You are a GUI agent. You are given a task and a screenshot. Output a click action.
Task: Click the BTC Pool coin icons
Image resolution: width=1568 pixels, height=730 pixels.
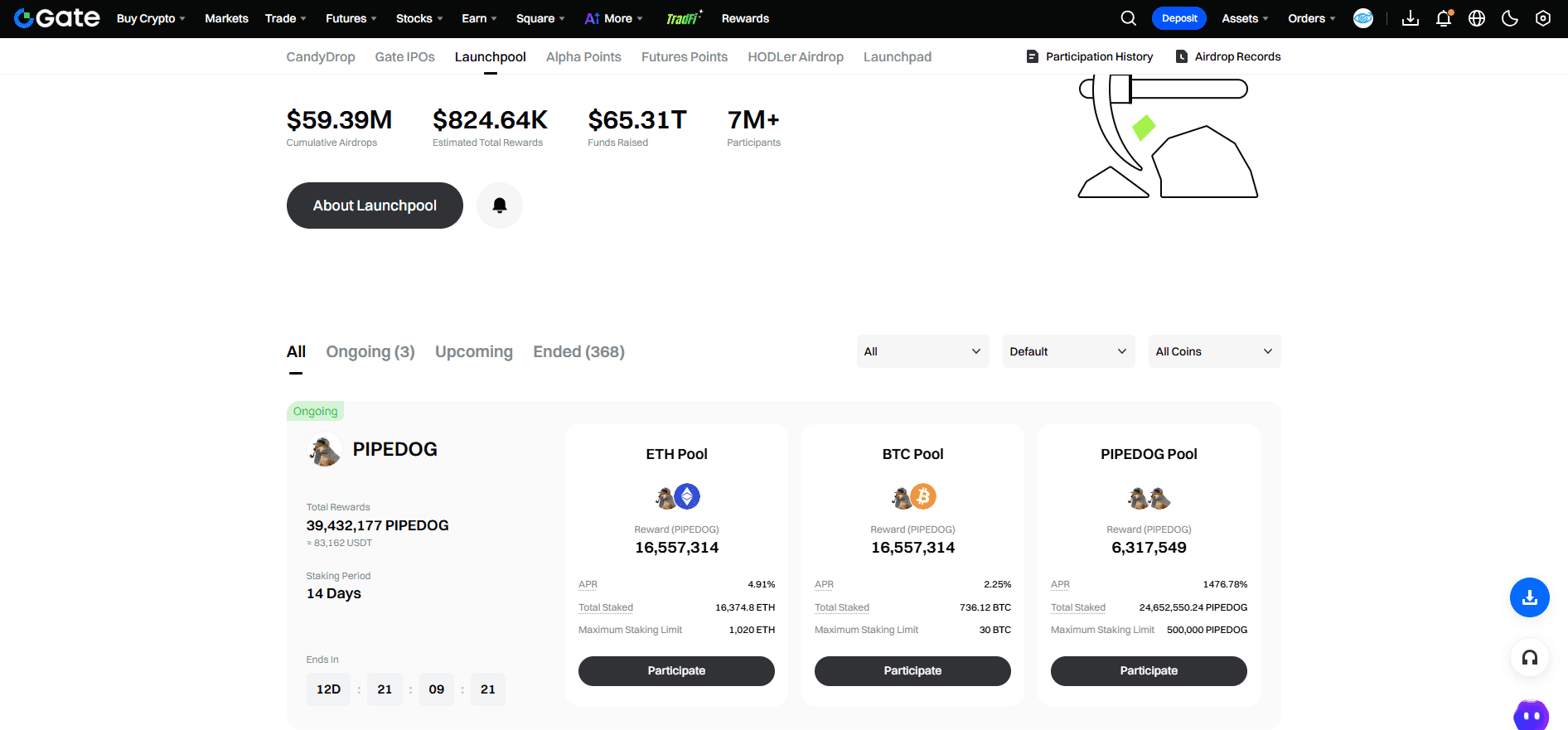click(913, 497)
